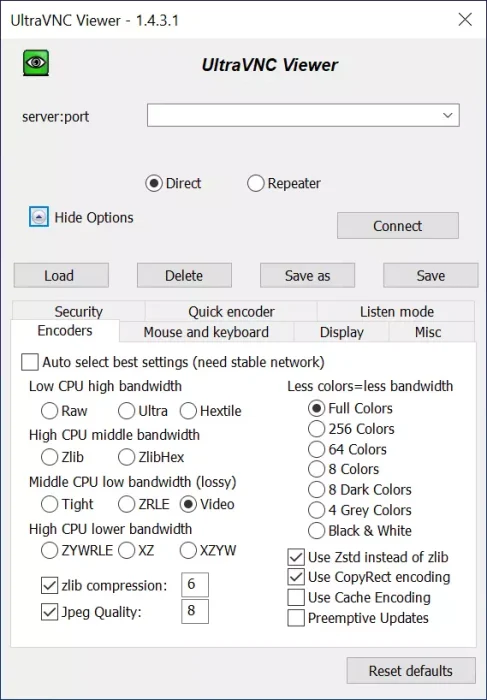
Task: Toggle Use CopyRect encoding checkbox
Action: click(x=296, y=577)
